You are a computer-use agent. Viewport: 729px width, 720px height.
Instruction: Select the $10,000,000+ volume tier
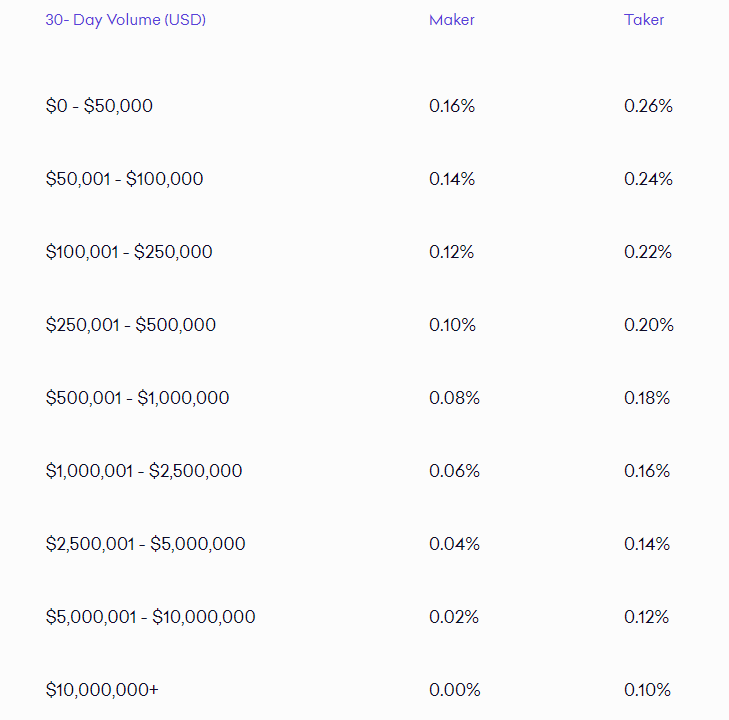(102, 690)
